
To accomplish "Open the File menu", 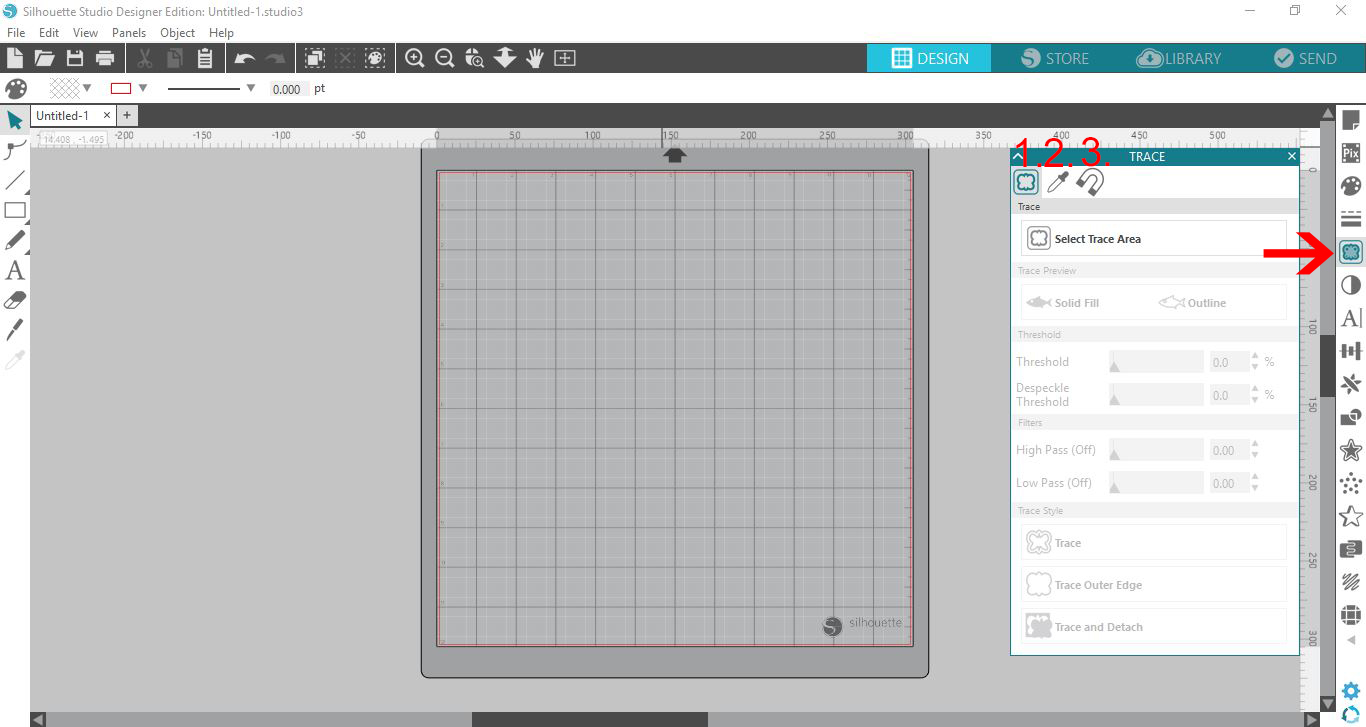I will 16,33.
